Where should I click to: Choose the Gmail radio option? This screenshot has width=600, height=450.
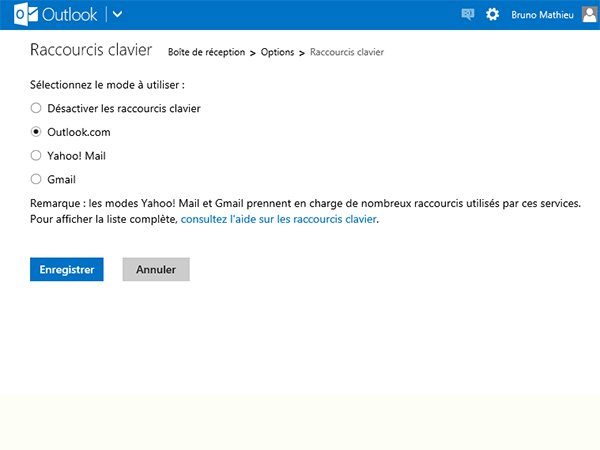pos(36,179)
